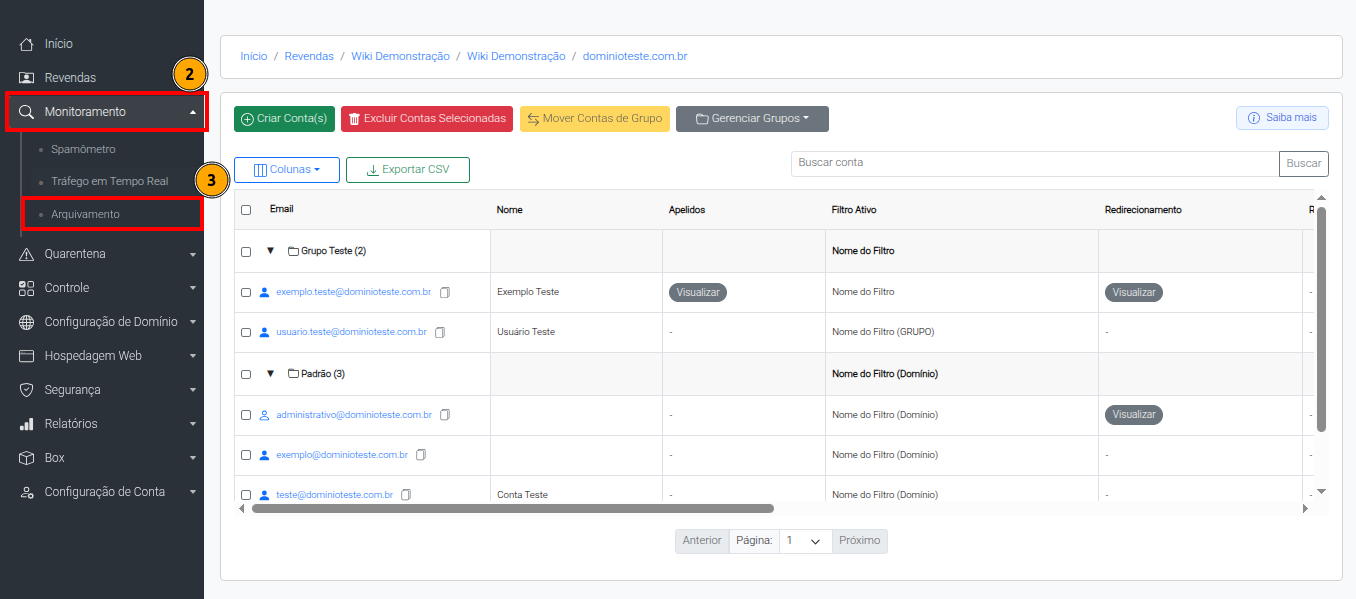
Task: Click the vertical table scrollbar
Action: pyautogui.click(x=1321, y=319)
